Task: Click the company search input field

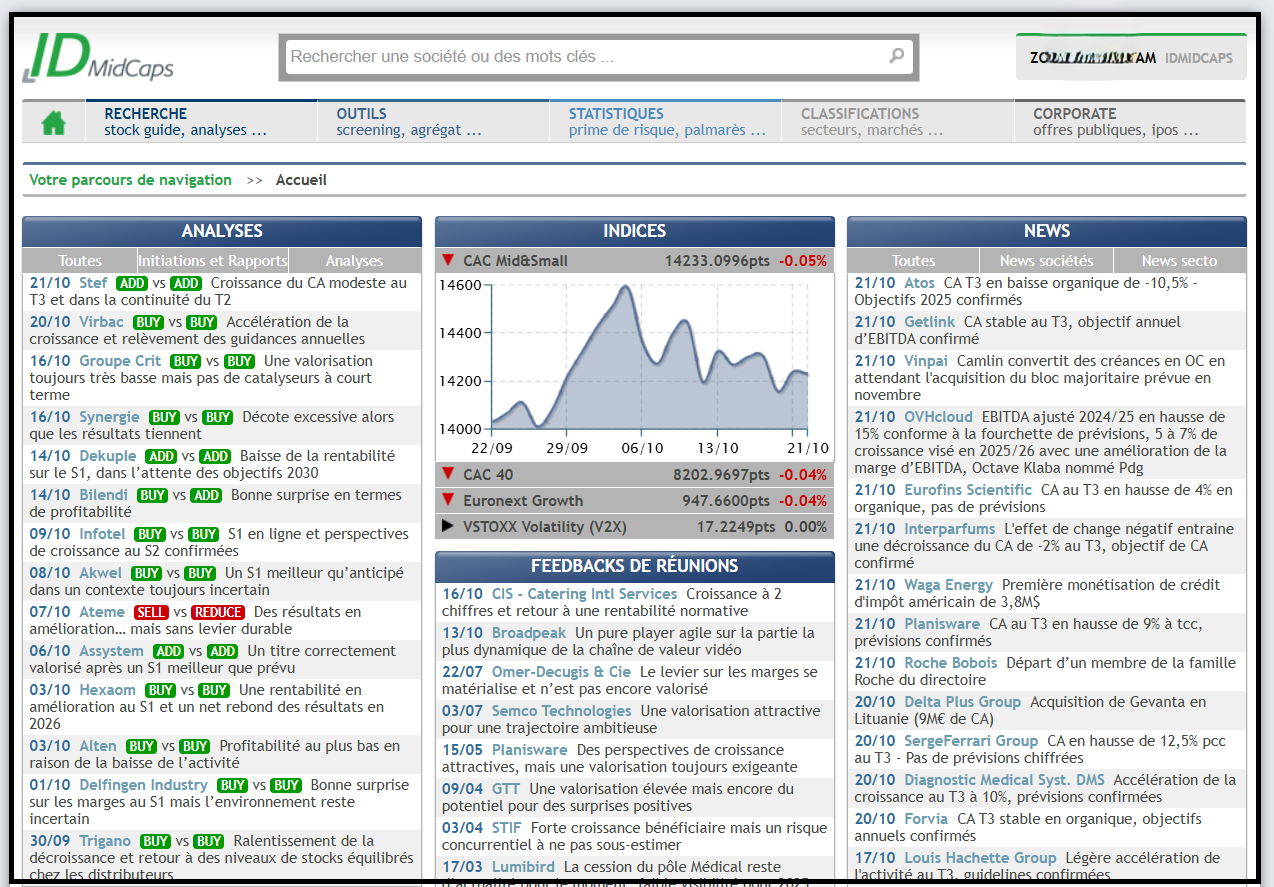Action: pos(585,57)
